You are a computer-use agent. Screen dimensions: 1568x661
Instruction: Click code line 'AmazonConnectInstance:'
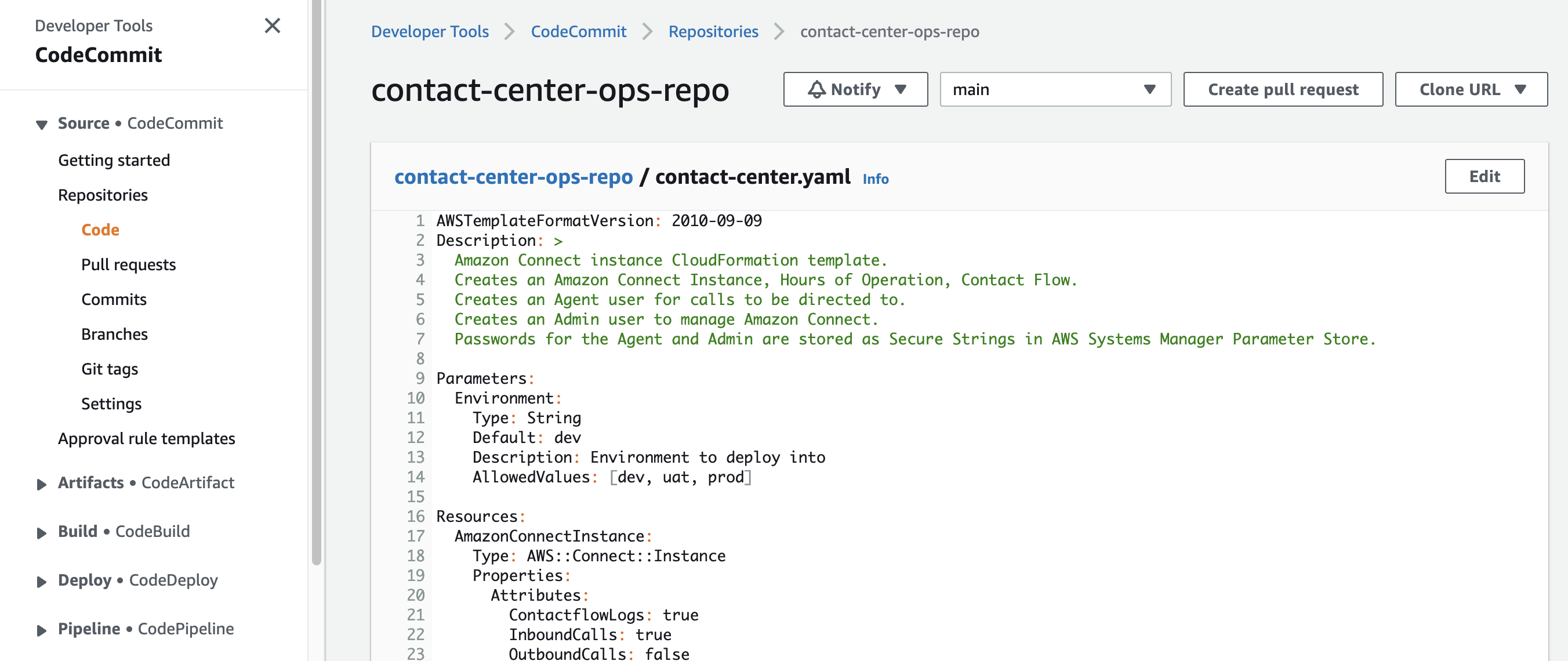click(553, 536)
